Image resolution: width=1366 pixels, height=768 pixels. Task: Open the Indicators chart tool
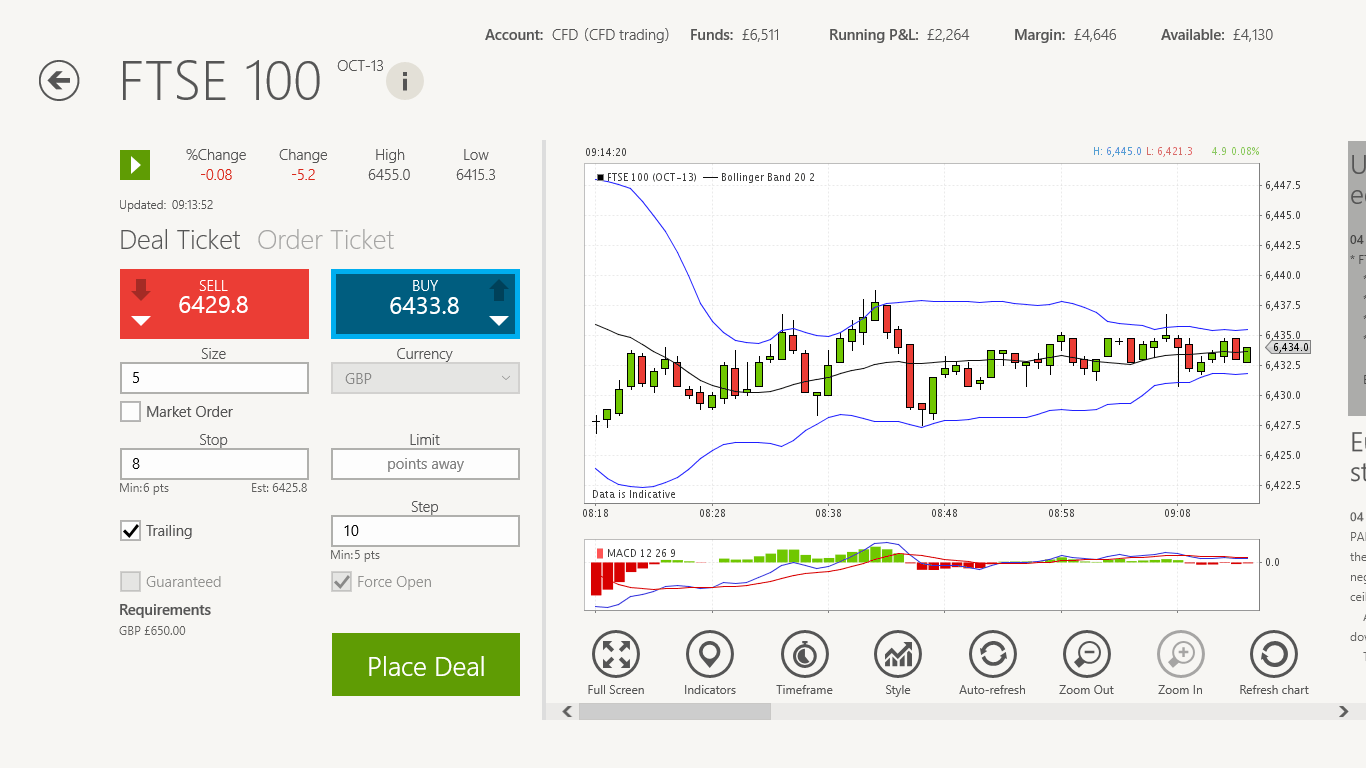point(710,655)
